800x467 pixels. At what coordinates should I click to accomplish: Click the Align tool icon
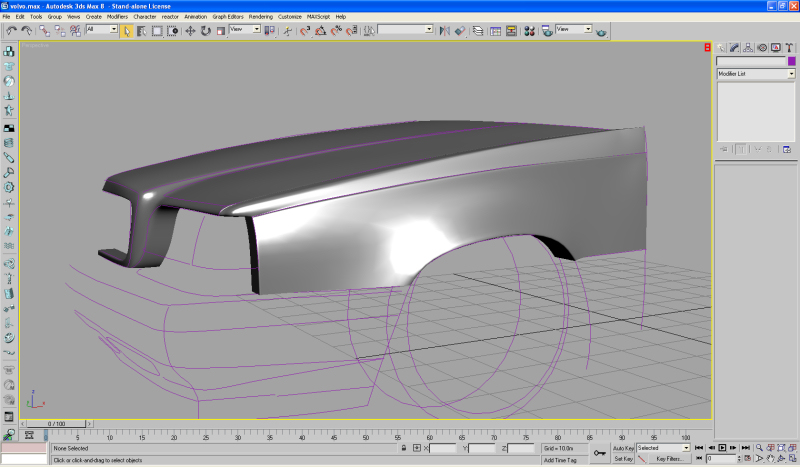[460, 31]
